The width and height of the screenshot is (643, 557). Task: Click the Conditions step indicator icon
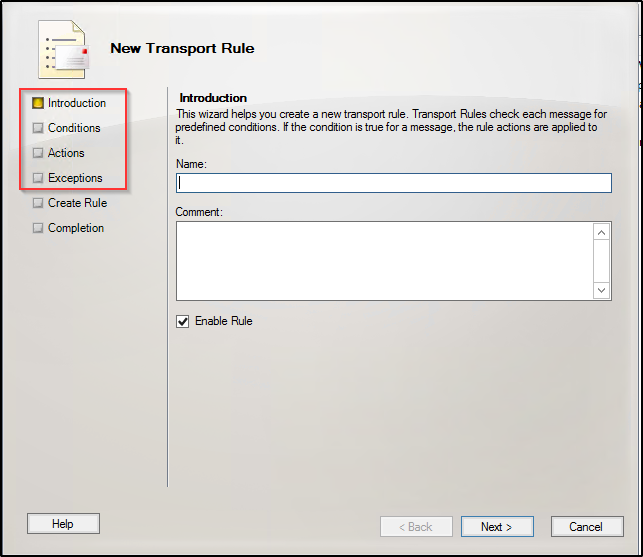38,128
